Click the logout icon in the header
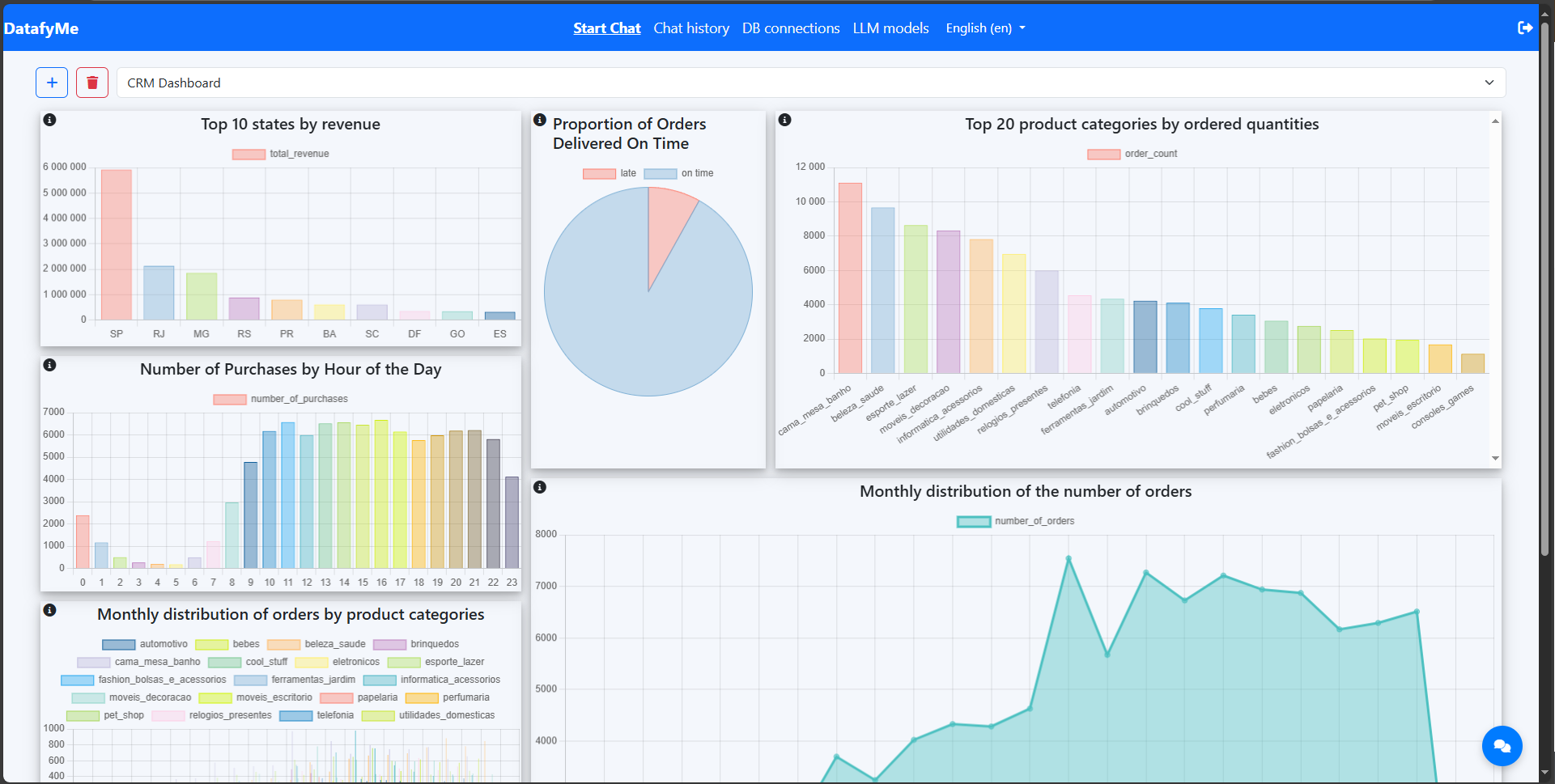 coord(1525,28)
